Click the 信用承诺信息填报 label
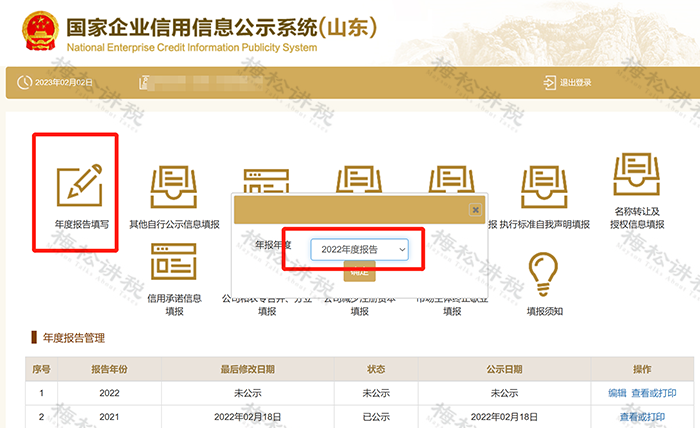Screen dimensions: 700x428 tap(175, 305)
